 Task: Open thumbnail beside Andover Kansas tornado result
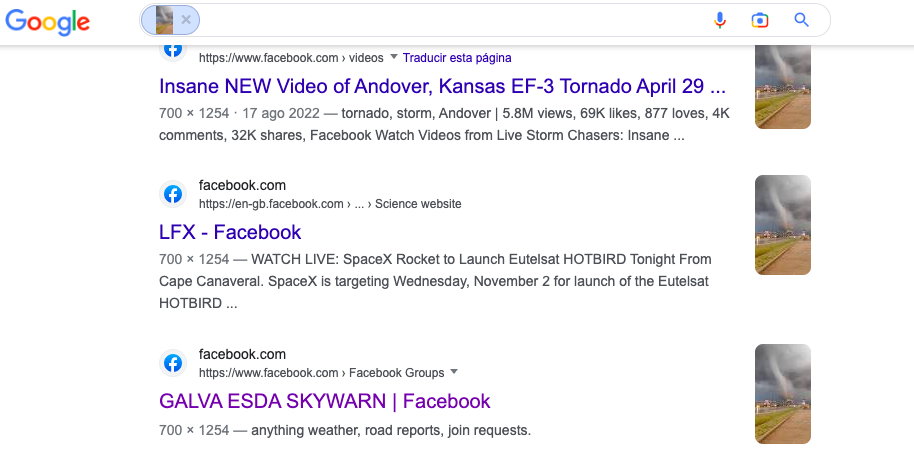783,87
